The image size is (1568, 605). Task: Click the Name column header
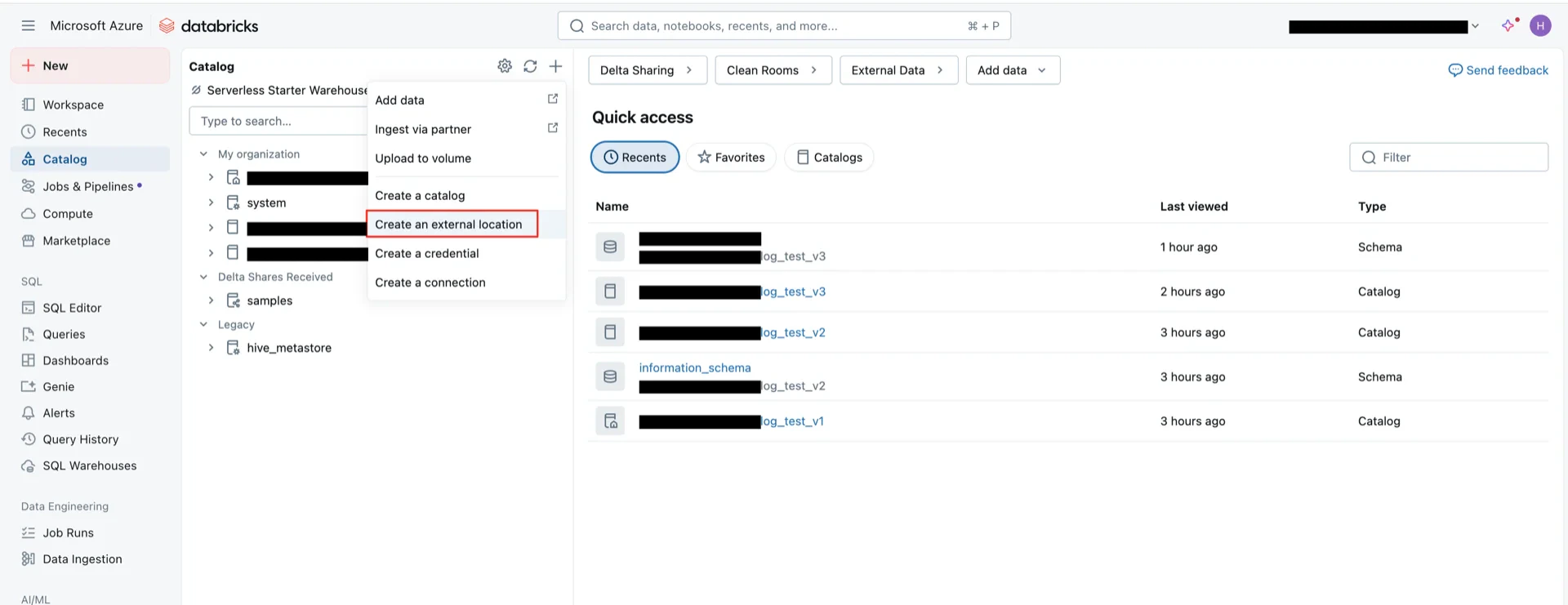click(x=612, y=207)
